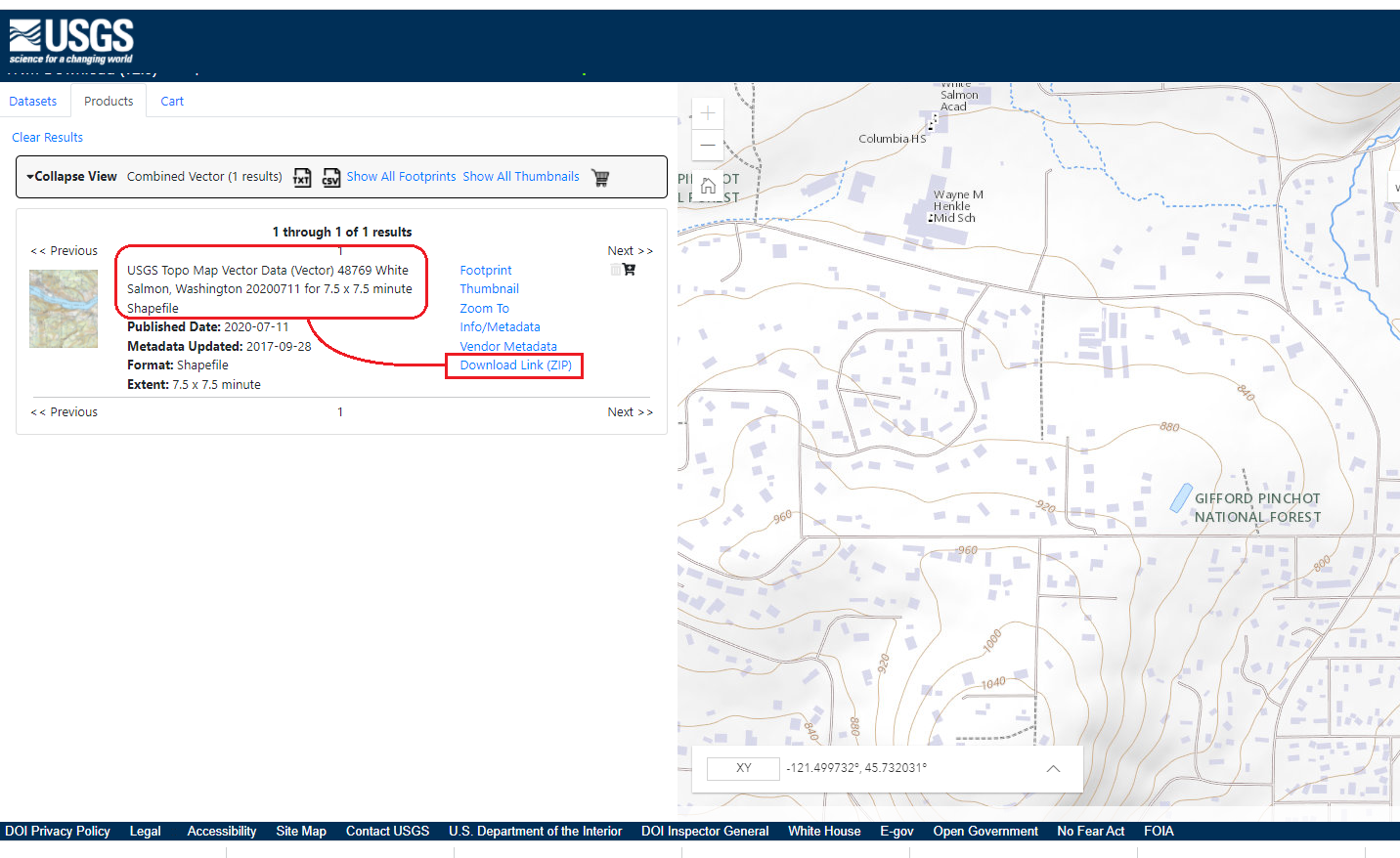The image size is (1400, 858).
Task: Expand the panel arrow on the map's right edge
Action: click(1393, 186)
